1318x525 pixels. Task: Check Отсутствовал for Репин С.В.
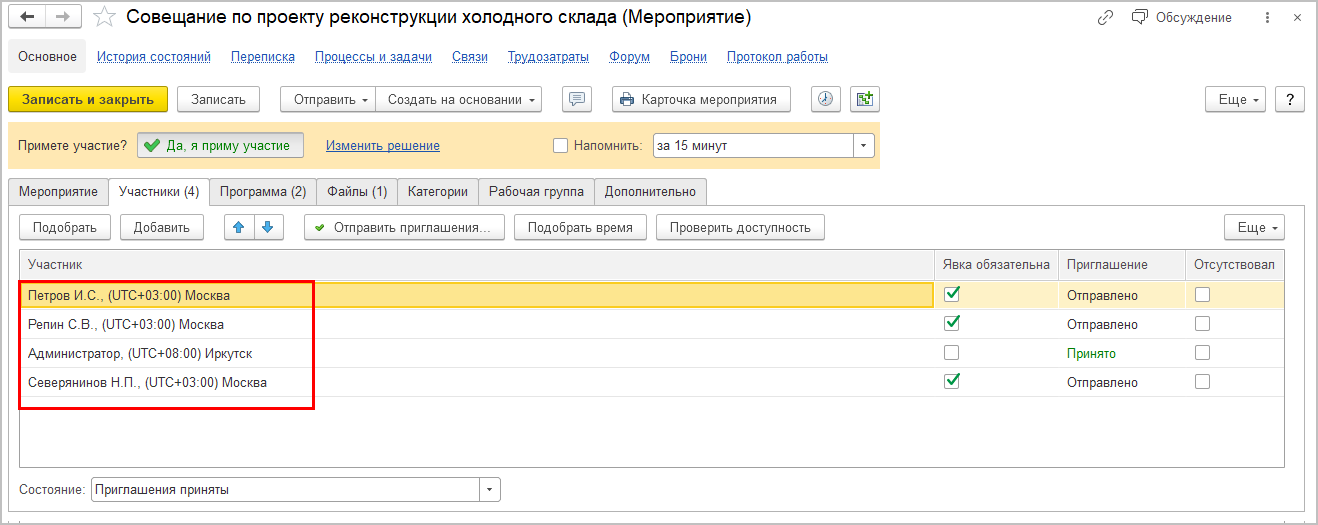pos(1202,324)
